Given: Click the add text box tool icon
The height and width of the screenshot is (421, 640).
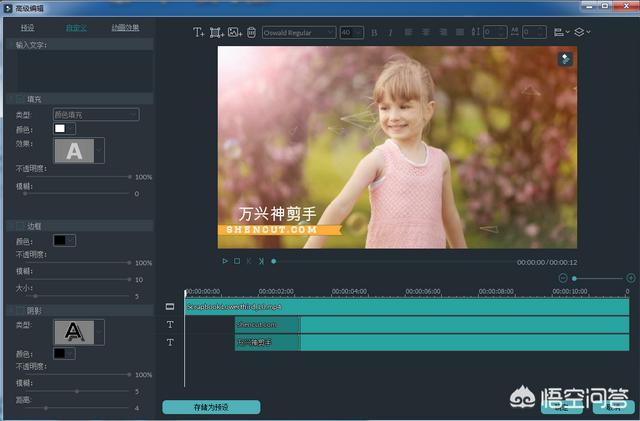Looking at the screenshot, I should (x=198, y=32).
